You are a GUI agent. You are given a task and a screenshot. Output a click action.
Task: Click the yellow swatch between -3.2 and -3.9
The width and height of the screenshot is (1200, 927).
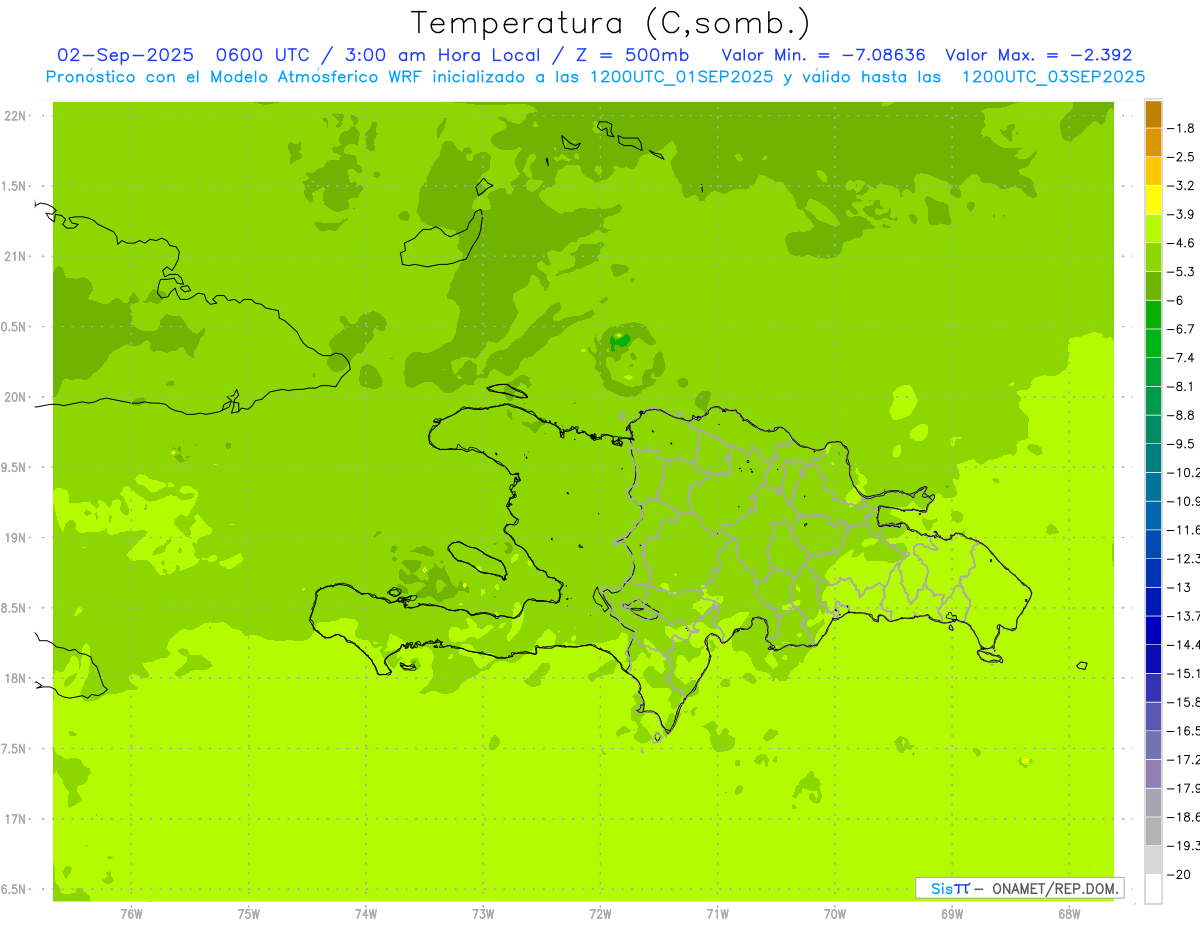(x=1153, y=201)
